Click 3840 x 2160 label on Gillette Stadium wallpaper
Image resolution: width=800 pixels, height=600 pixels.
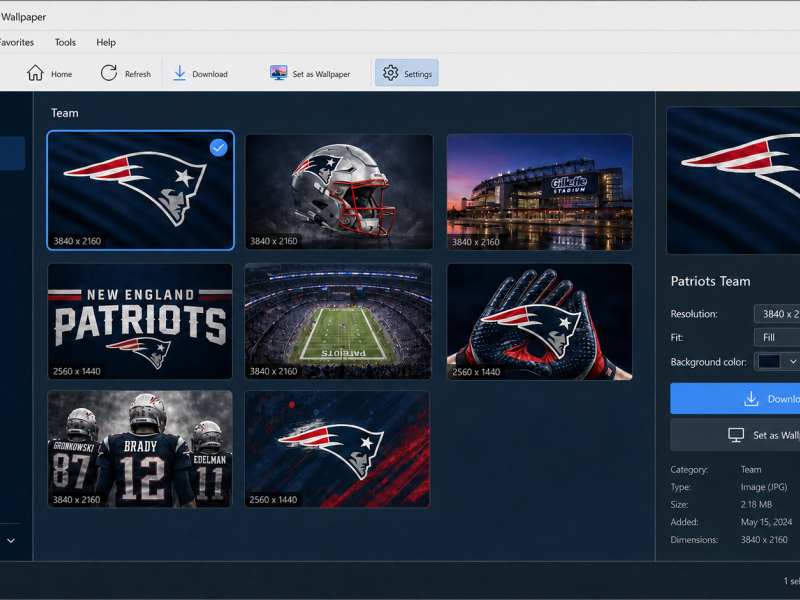476,242
